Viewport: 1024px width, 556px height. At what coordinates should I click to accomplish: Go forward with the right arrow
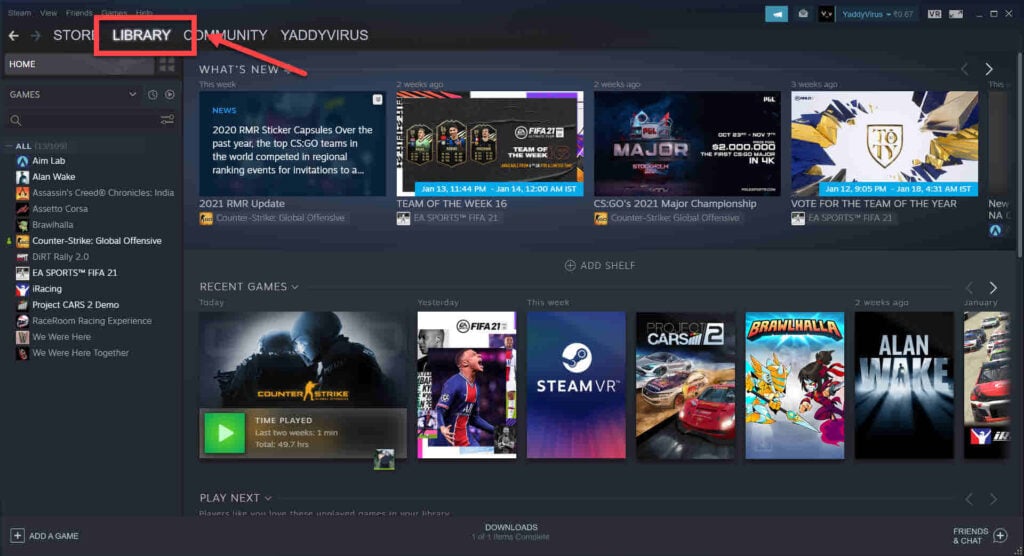click(x=36, y=35)
